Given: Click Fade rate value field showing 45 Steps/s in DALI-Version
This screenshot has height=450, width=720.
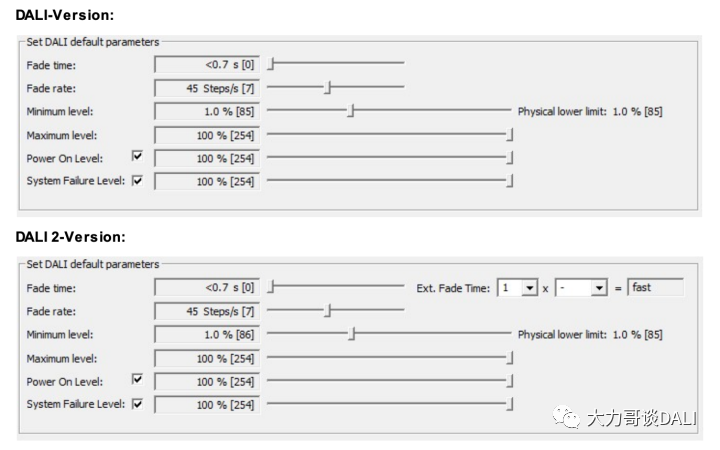Looking at the screenshot, I should coord(207,88).
